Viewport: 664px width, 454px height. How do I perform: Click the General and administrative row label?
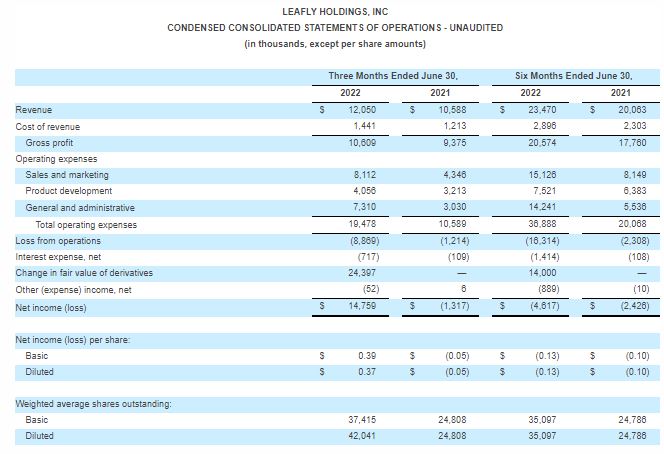tap(80, 208)
